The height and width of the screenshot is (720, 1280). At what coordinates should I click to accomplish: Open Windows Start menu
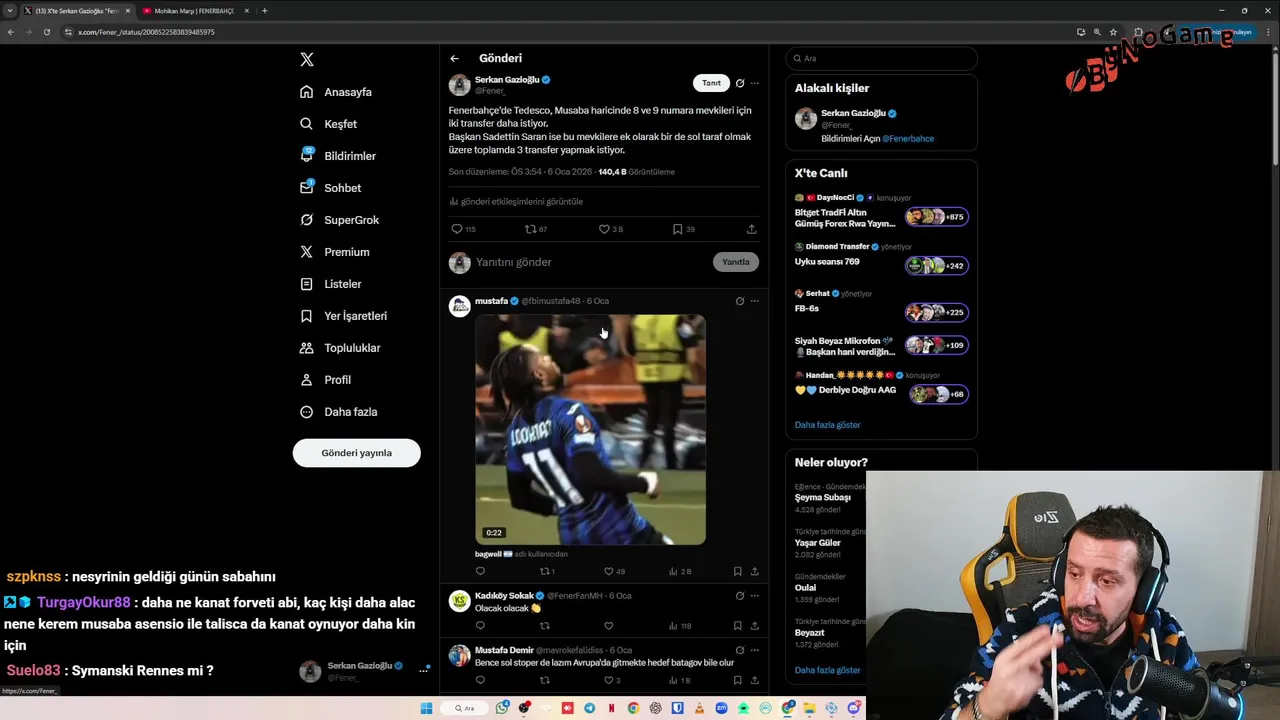click(x=426, y=708)
